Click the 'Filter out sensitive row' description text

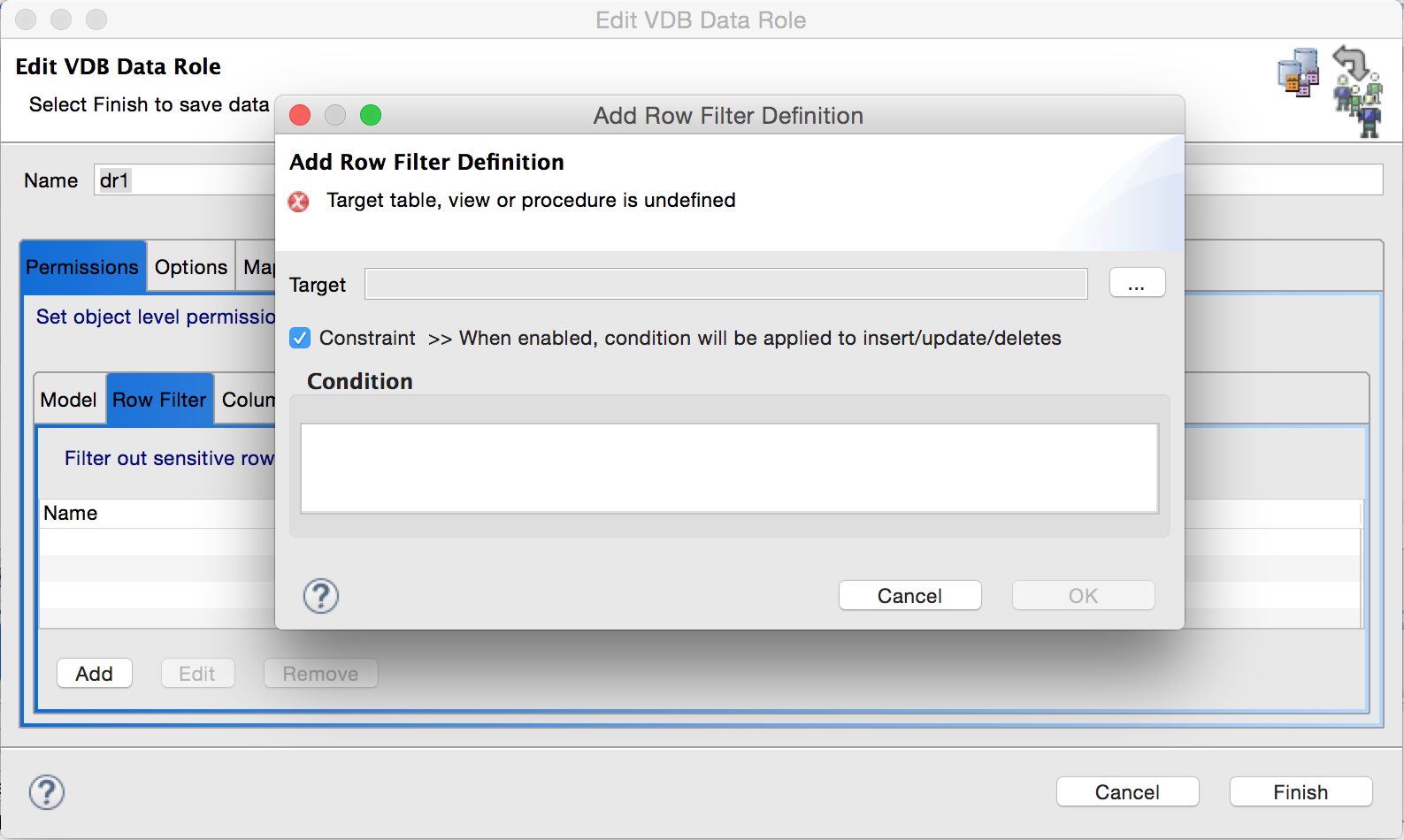(x=169, y=458)
